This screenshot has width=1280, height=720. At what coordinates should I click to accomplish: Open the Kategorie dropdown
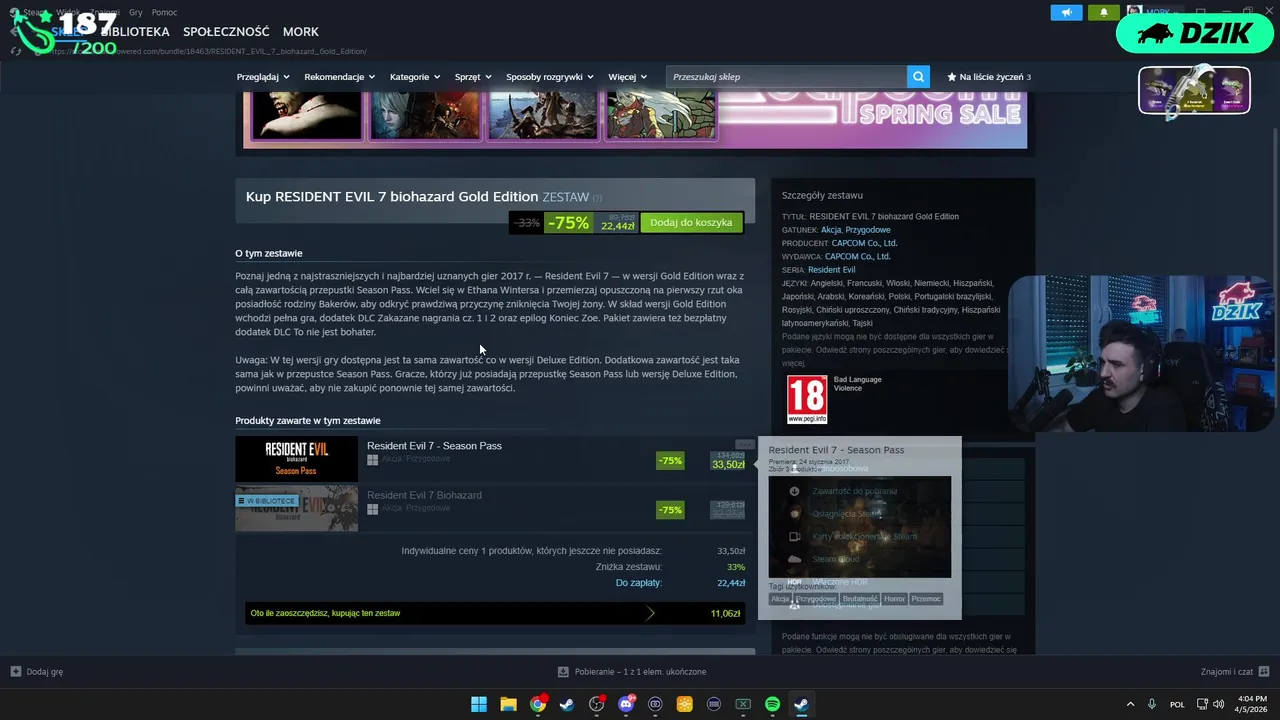click(x=415, y=77)
